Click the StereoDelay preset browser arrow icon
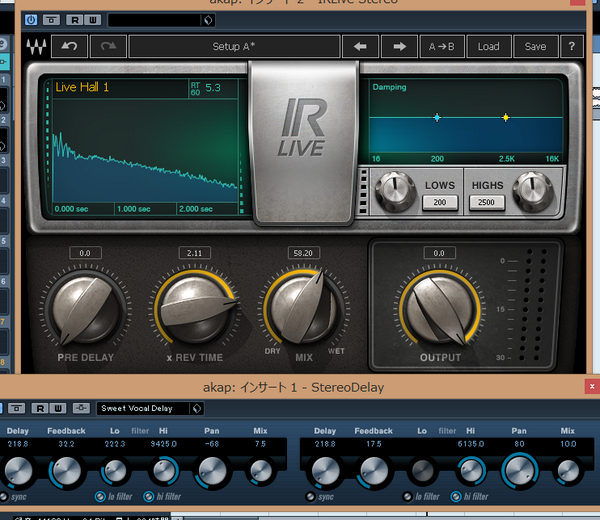Image resolution: width=600 pixels, height=520 pixels. tap(197, 408)
